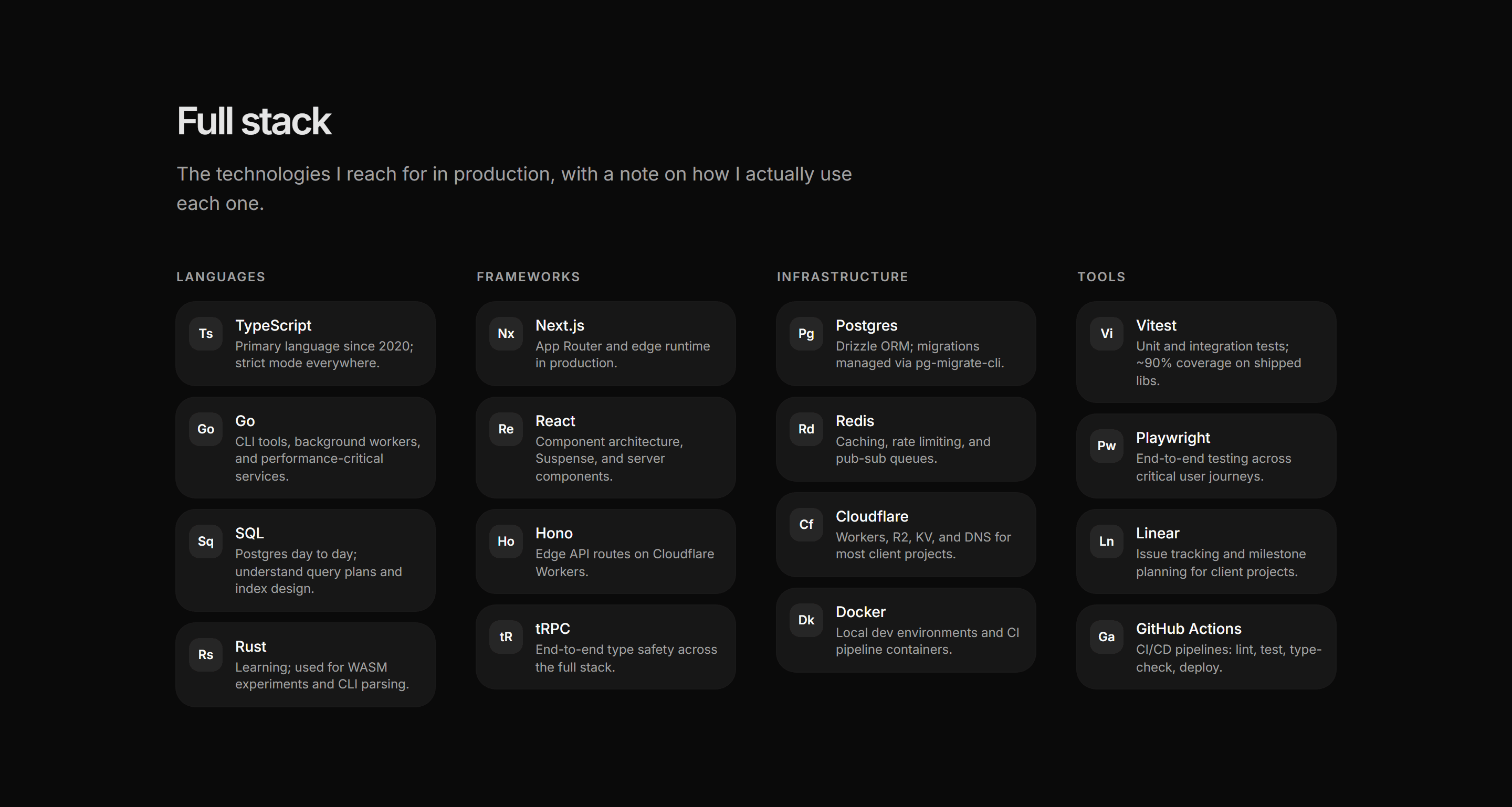The width and height of the screenshot is (1512, 807).
Task: Click the Vi Vitest icon badge
Action: coord(1106,334)
